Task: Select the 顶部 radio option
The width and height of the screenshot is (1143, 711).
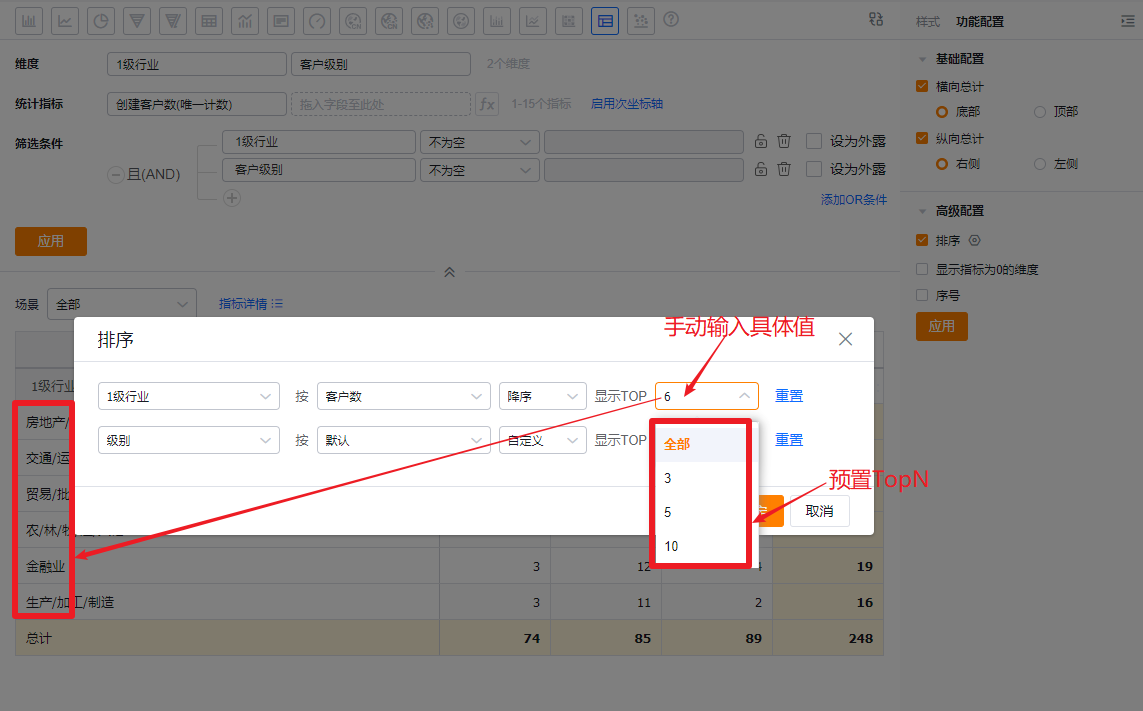Action: [1040, 112]
